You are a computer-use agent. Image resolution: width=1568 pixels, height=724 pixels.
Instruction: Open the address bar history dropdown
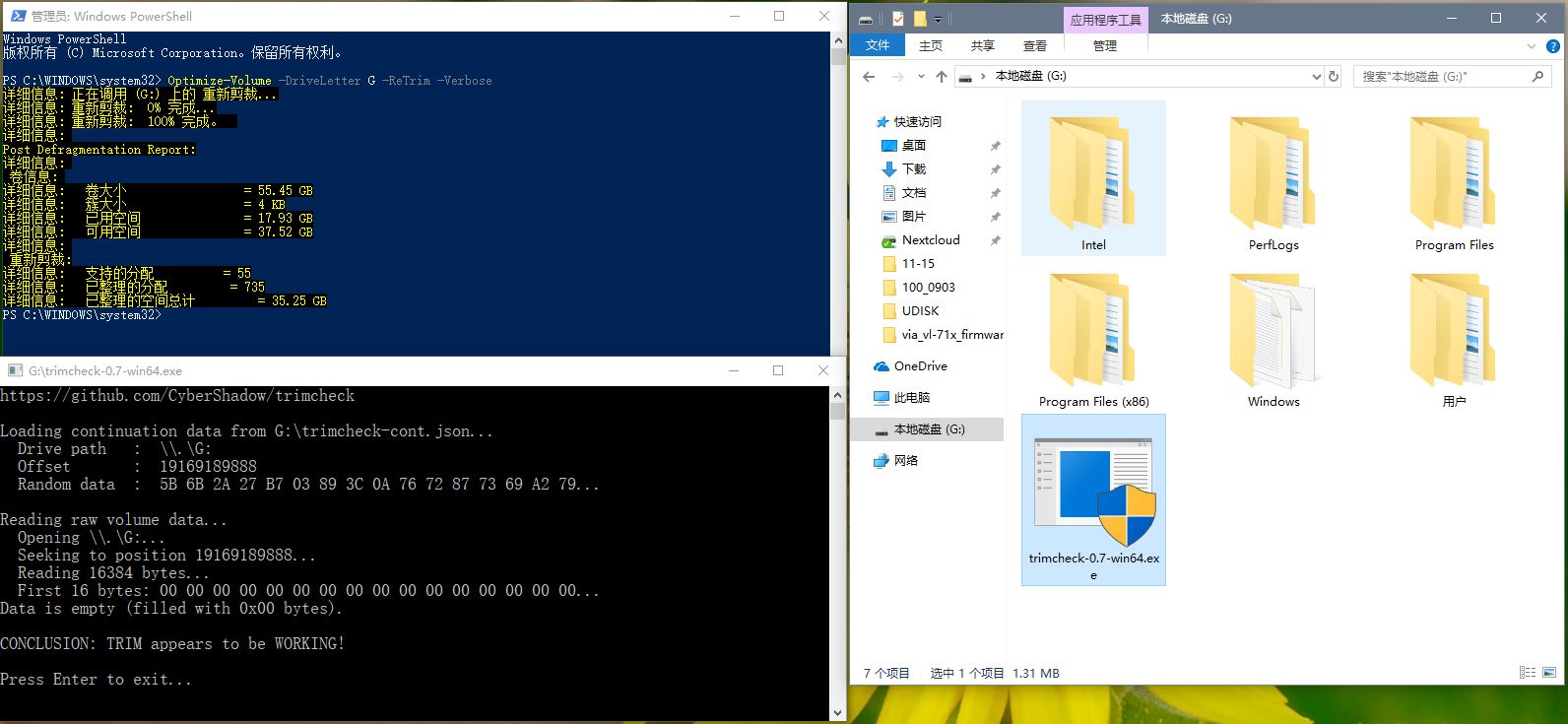[1317, 76]
